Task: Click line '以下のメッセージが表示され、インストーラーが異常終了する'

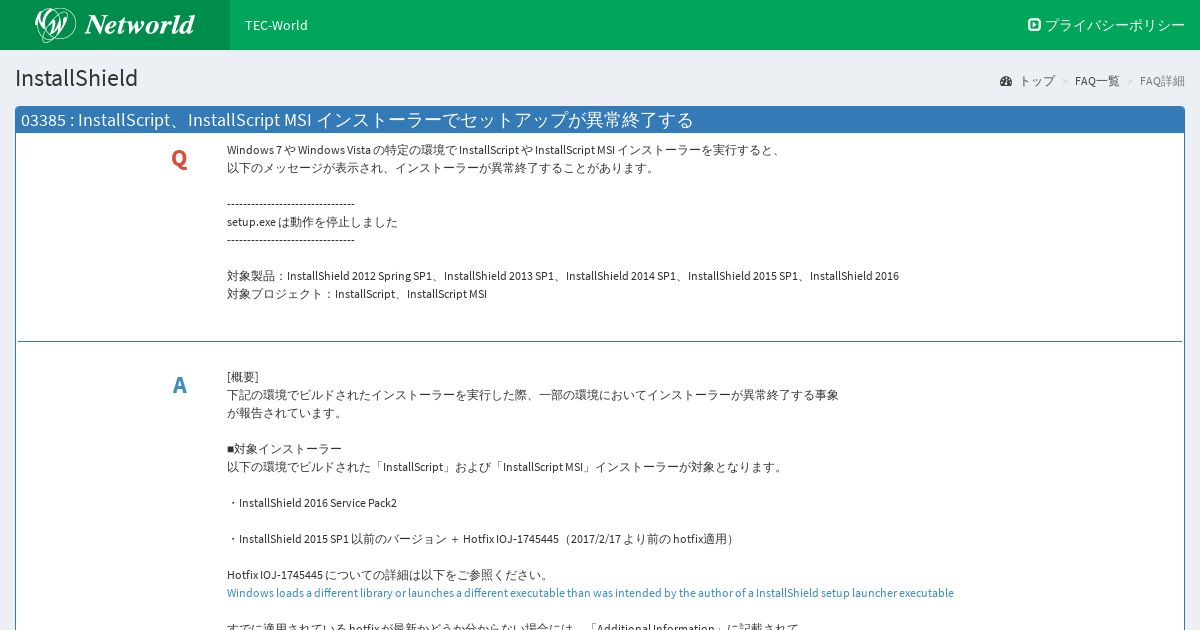Action: click(x=442, y=168)
